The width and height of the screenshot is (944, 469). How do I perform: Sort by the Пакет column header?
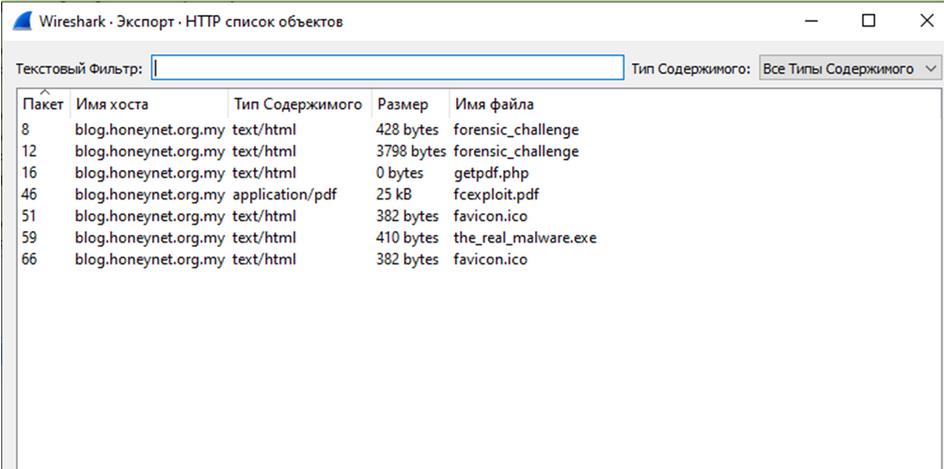click(43, 104)
